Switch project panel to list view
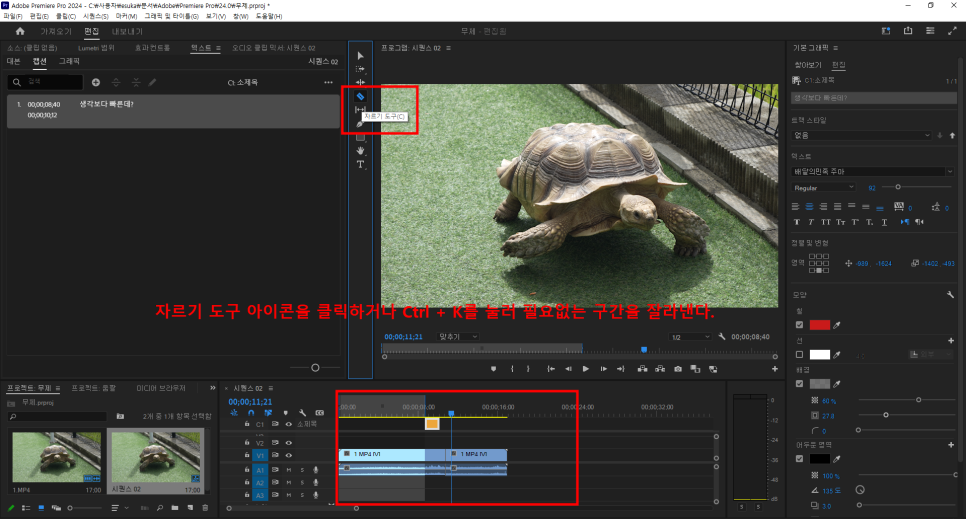The image size is (966, 519). coord(26,508)
